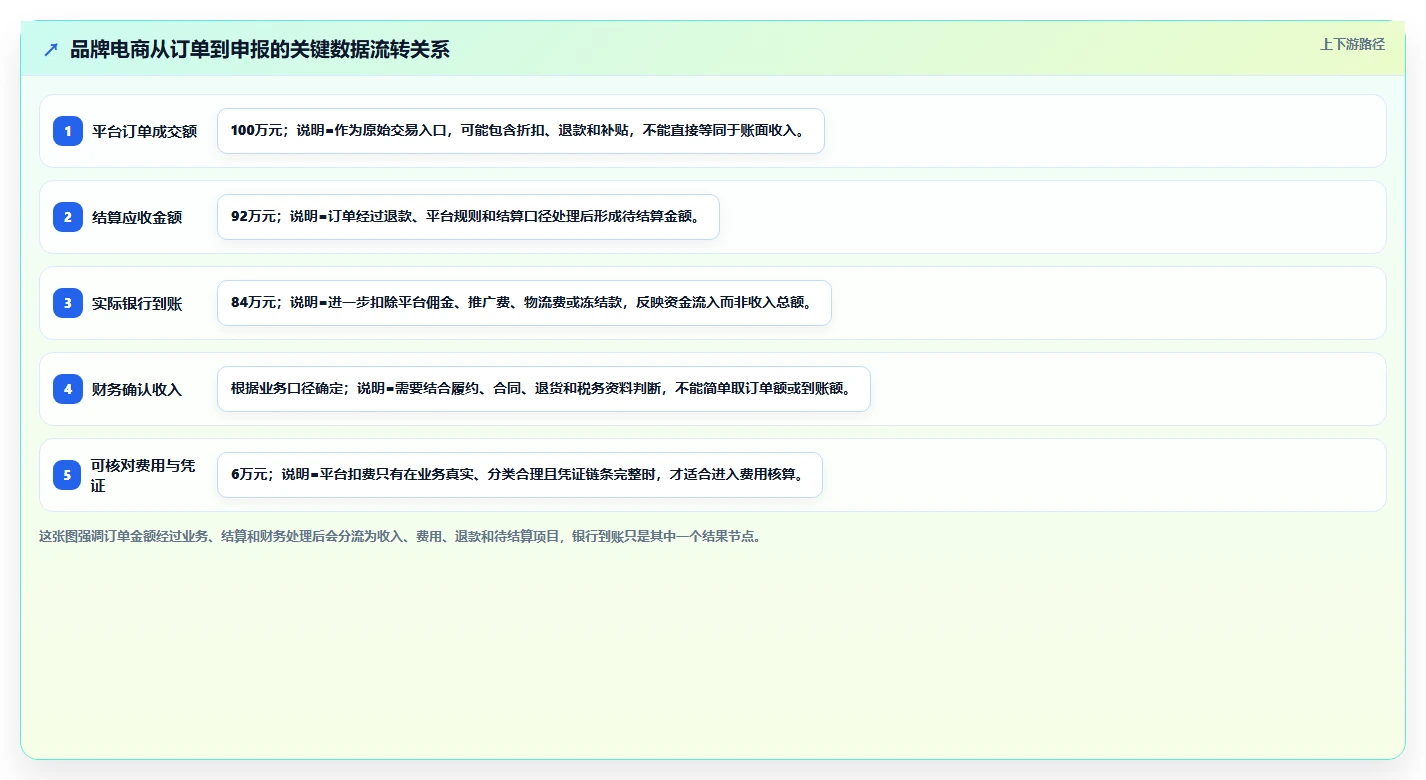
Task: Select step number 4 badge
Action: [x=68, y=389]
